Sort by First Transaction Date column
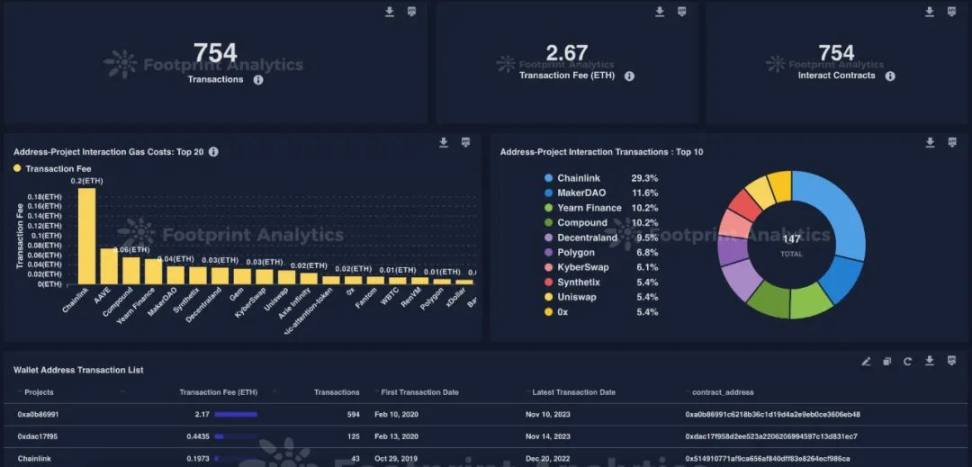Viewport: 972px width, 467px height. tap(418, 392)
